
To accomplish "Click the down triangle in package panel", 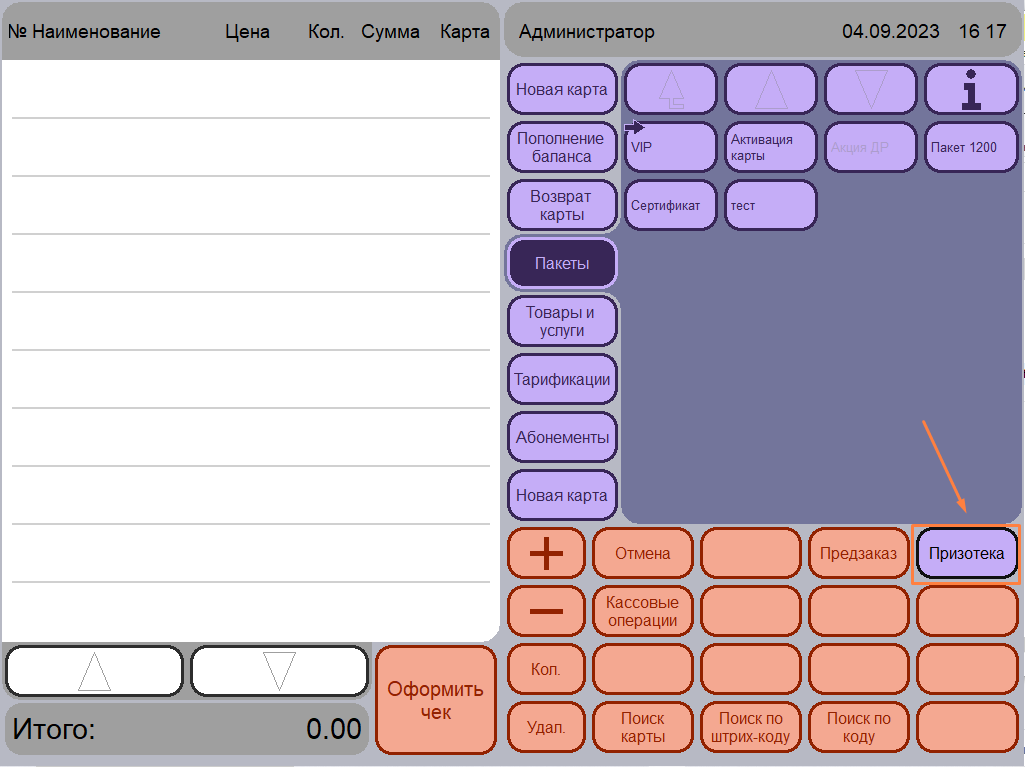I will [x=871, y=89].
